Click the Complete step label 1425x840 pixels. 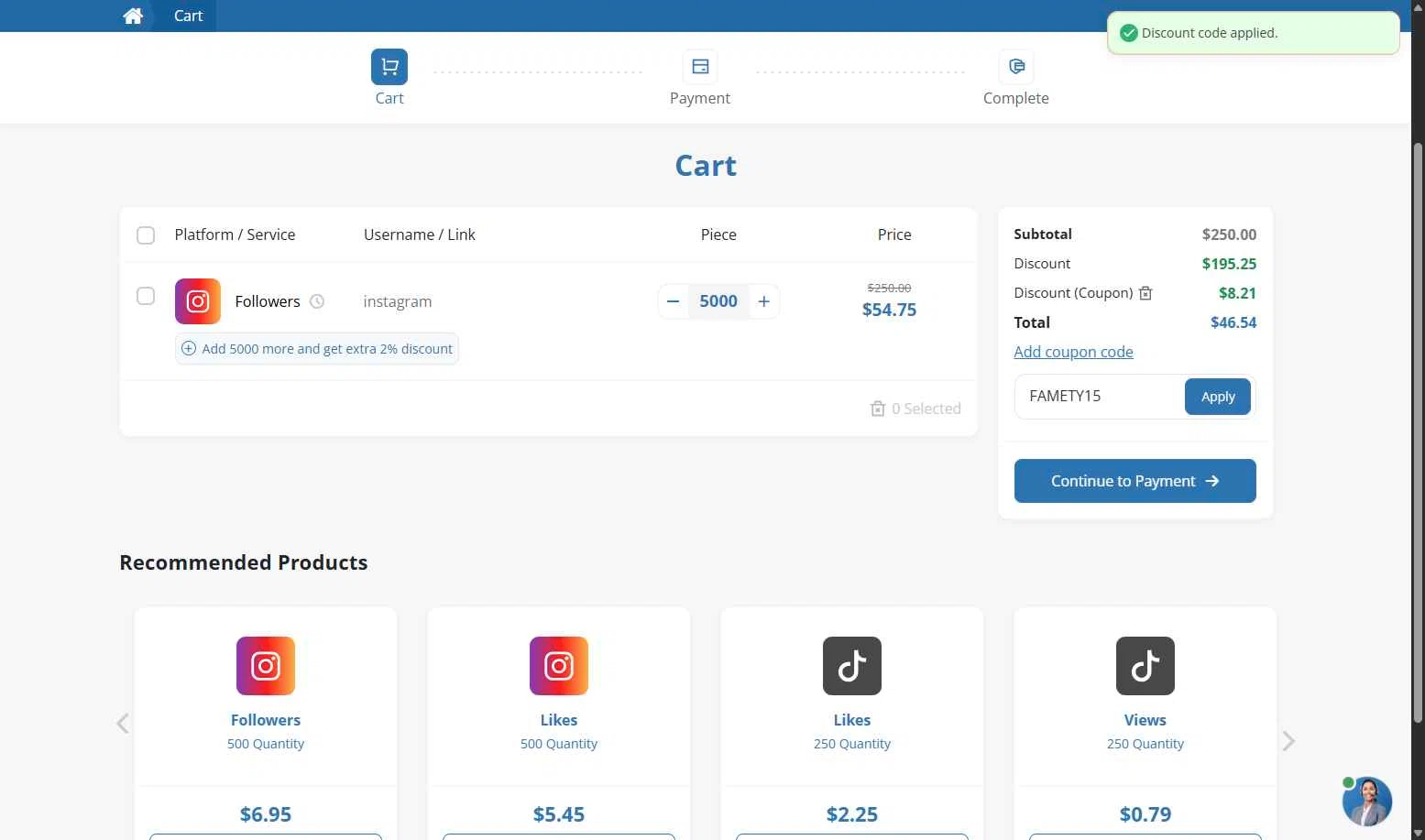(1016, 98)
